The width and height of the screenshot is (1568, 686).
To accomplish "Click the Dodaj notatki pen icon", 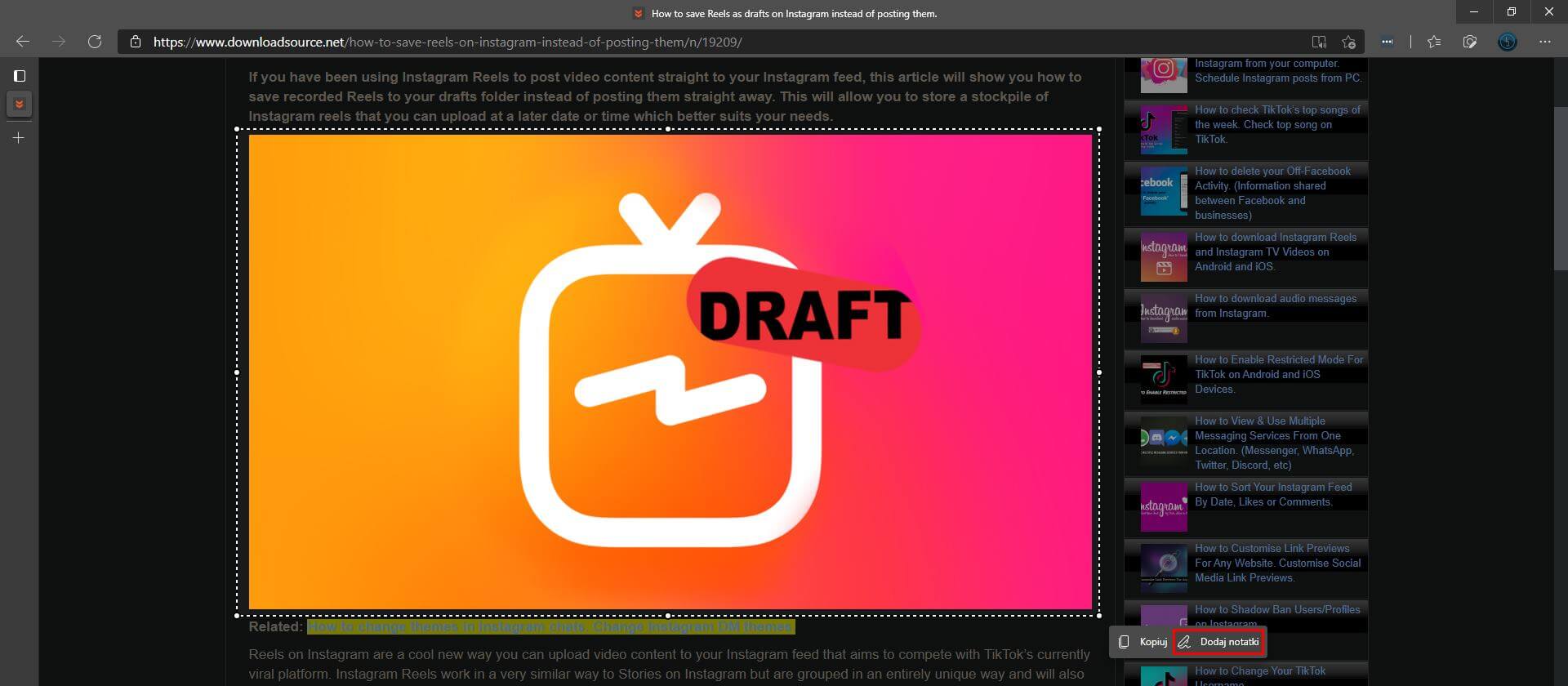I will [x=1184, y=642].
